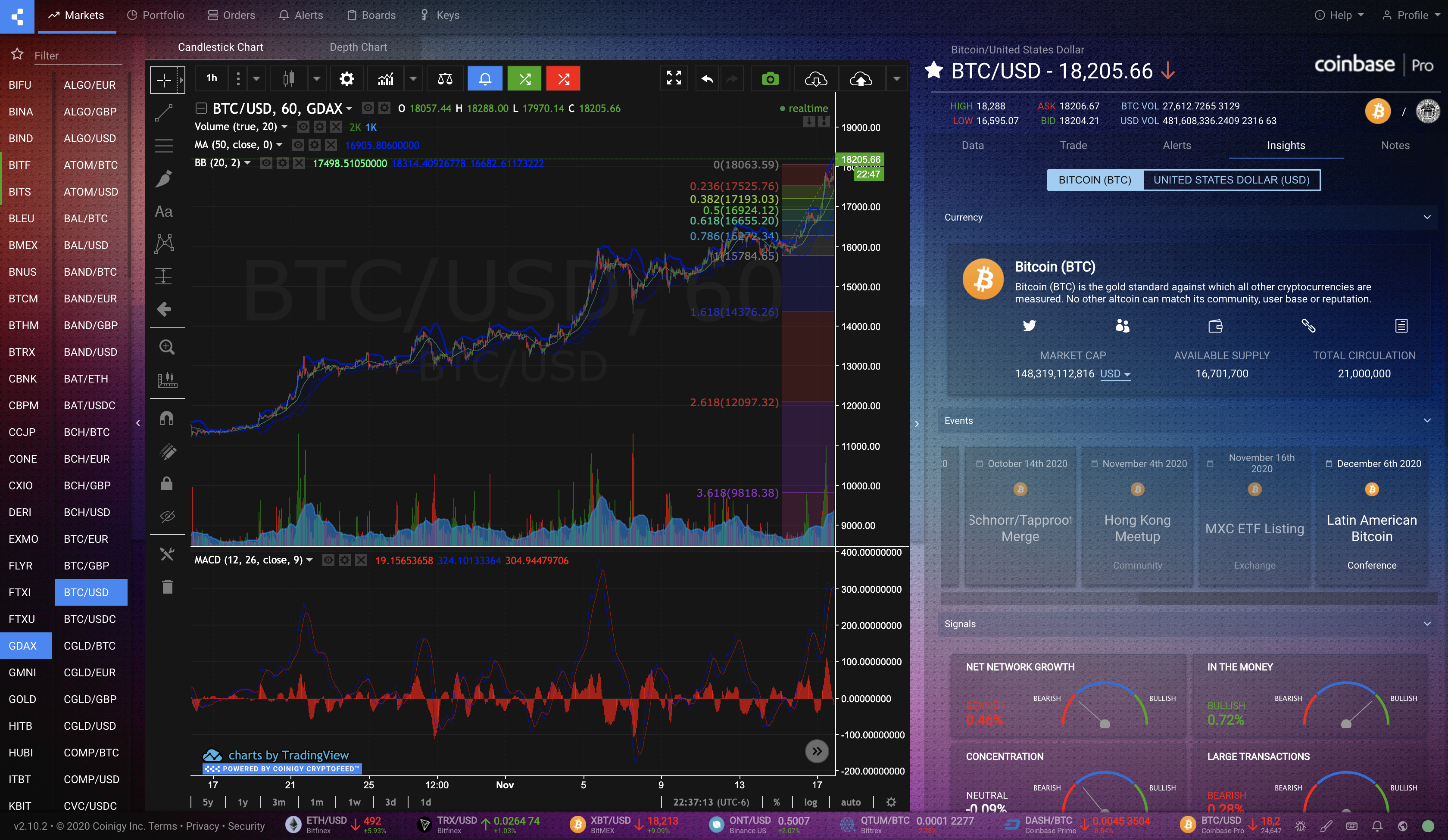Click the Twitter icon in the Bitcoin panel

(x=1029, y=326)
